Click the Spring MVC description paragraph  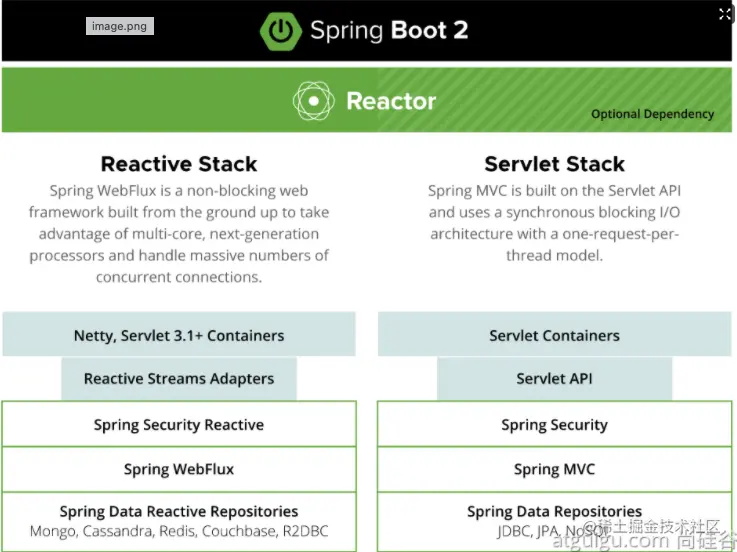pos(555,223)
